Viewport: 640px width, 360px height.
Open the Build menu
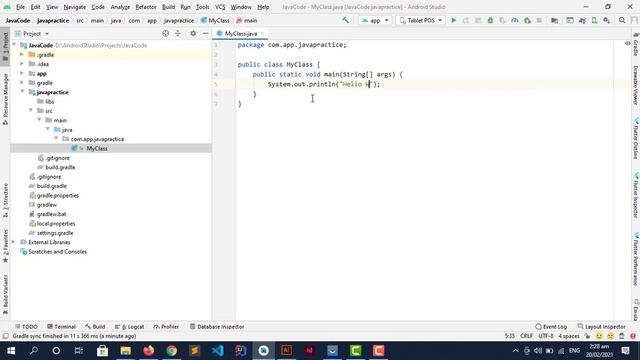(168, 7)
